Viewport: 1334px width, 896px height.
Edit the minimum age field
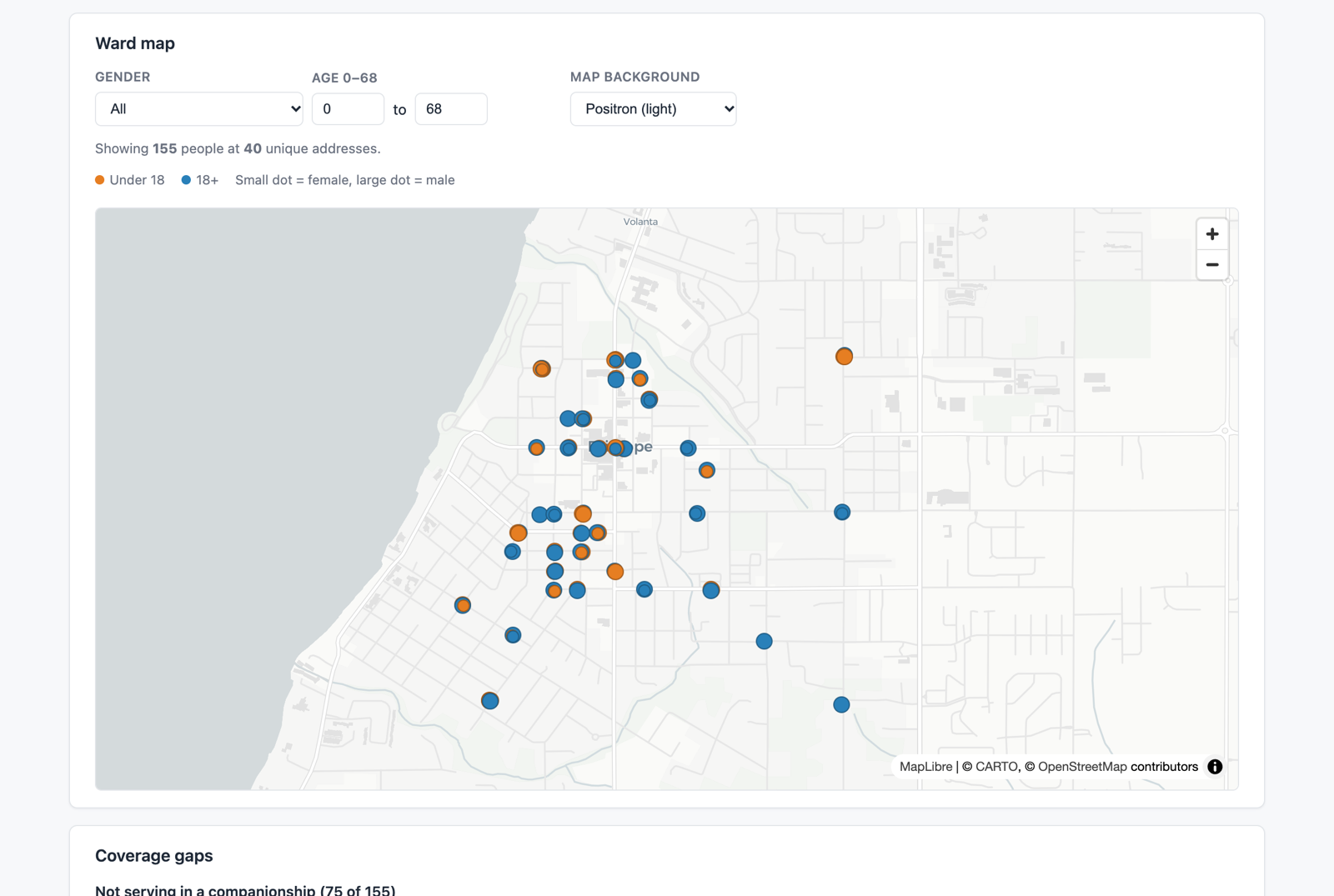pos(348,109)
